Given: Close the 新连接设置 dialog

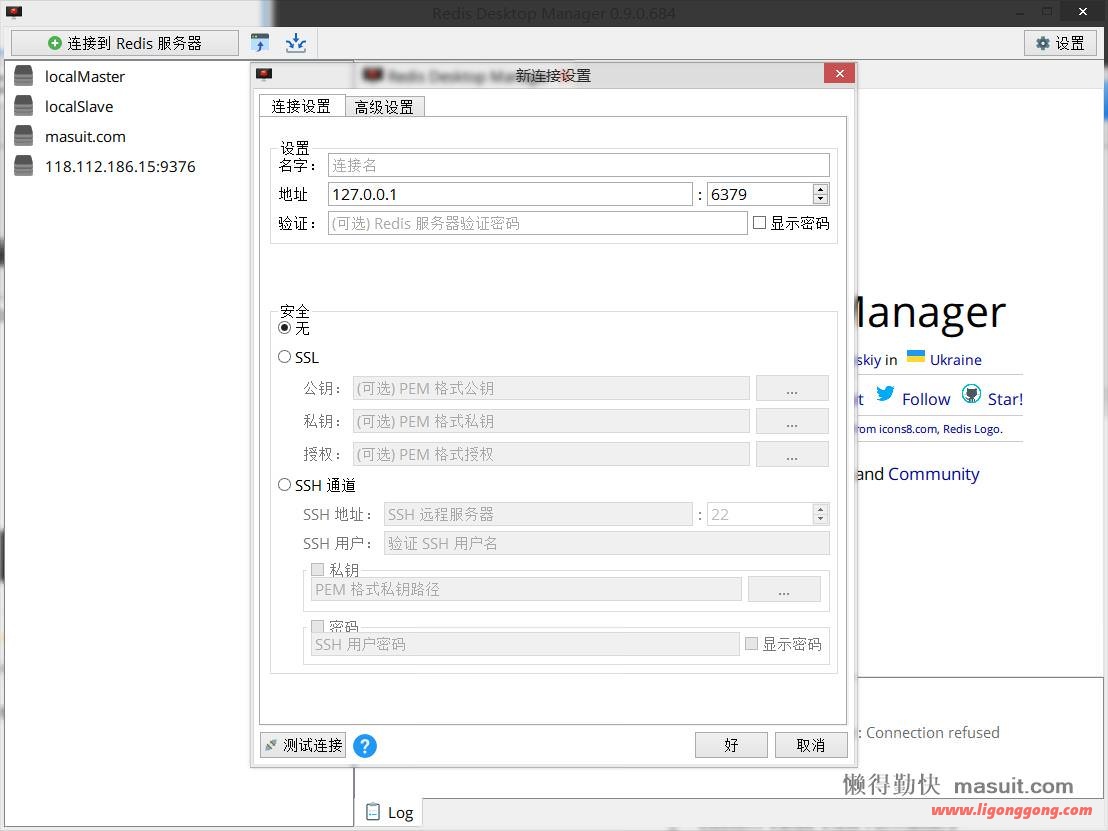Looking at the screenshot, I should click(x=839, y=73).
